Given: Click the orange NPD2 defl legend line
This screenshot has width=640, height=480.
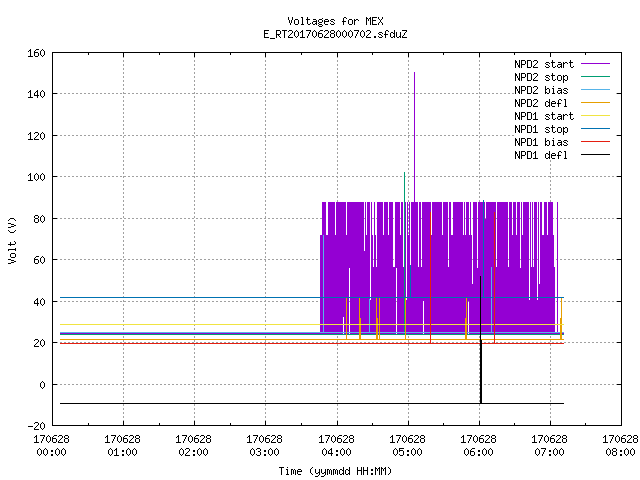Looking at the screenshot, I should click(x=595, y=102).
